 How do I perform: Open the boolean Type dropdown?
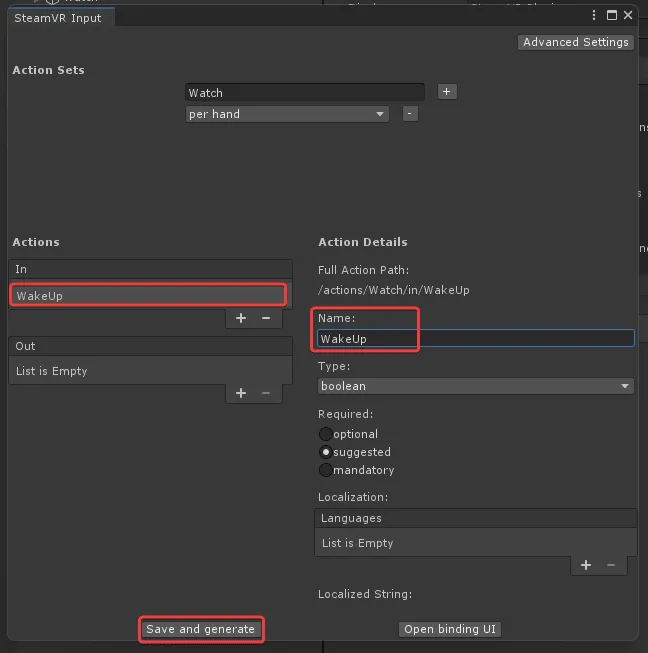click(x=475, y=386)
